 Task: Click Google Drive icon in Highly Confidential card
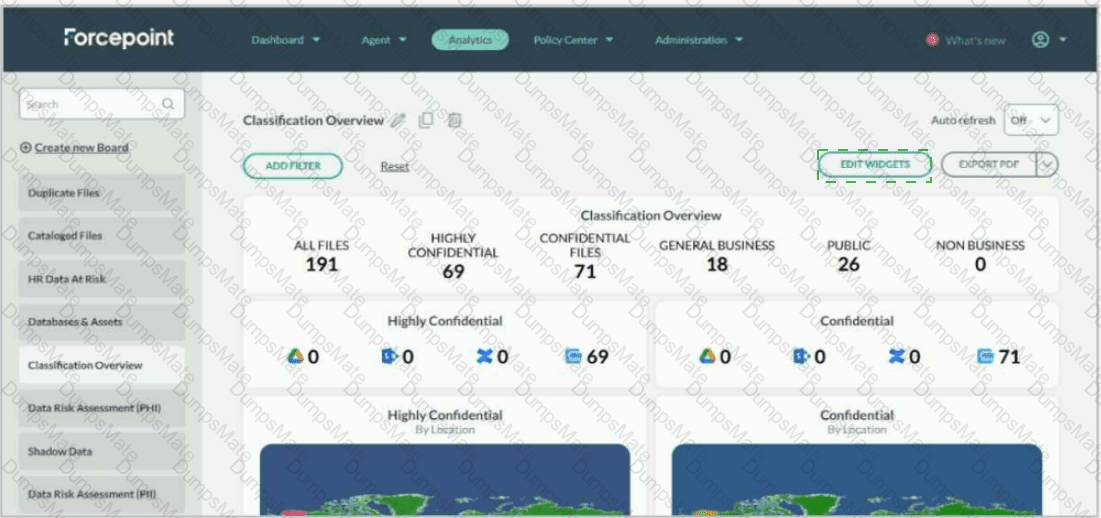coord(296,357)
